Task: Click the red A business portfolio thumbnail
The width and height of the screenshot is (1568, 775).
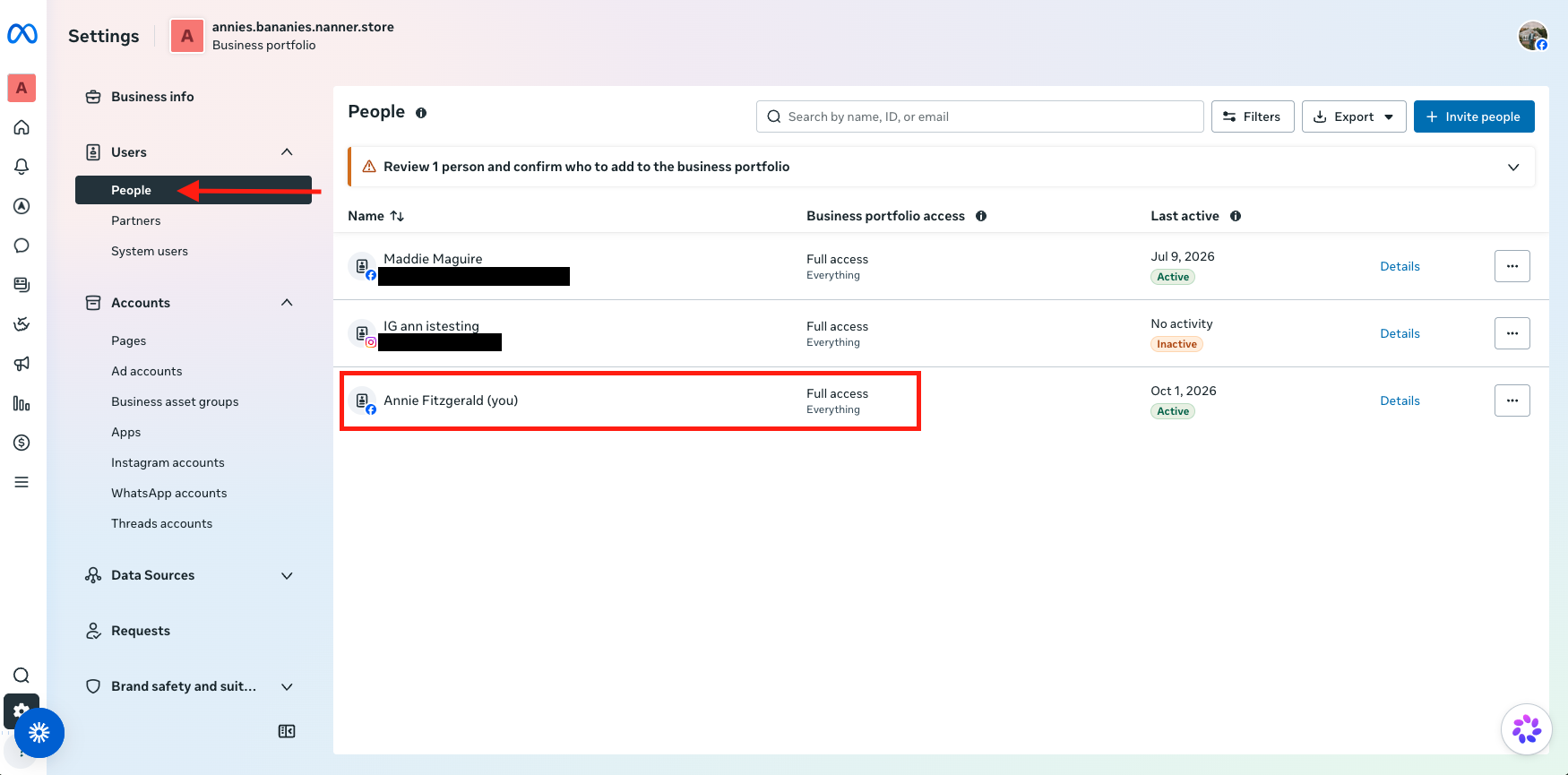Action: (187, 36)
